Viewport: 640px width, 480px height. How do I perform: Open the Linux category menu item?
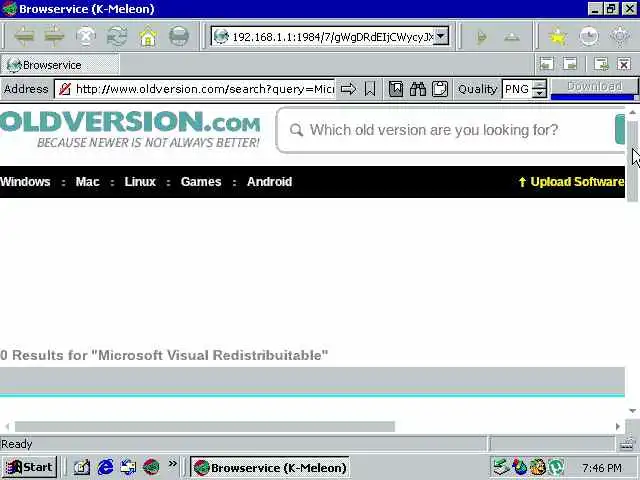[140, 182]
